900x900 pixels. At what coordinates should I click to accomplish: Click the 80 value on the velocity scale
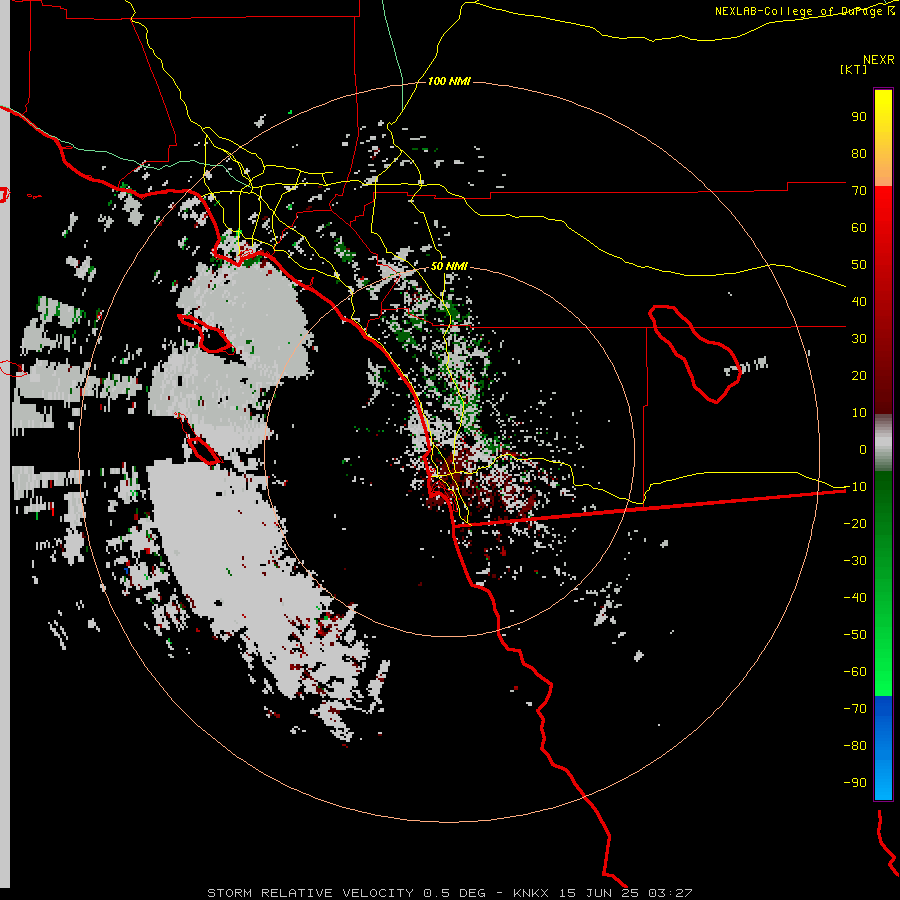[x=859, y=153]
